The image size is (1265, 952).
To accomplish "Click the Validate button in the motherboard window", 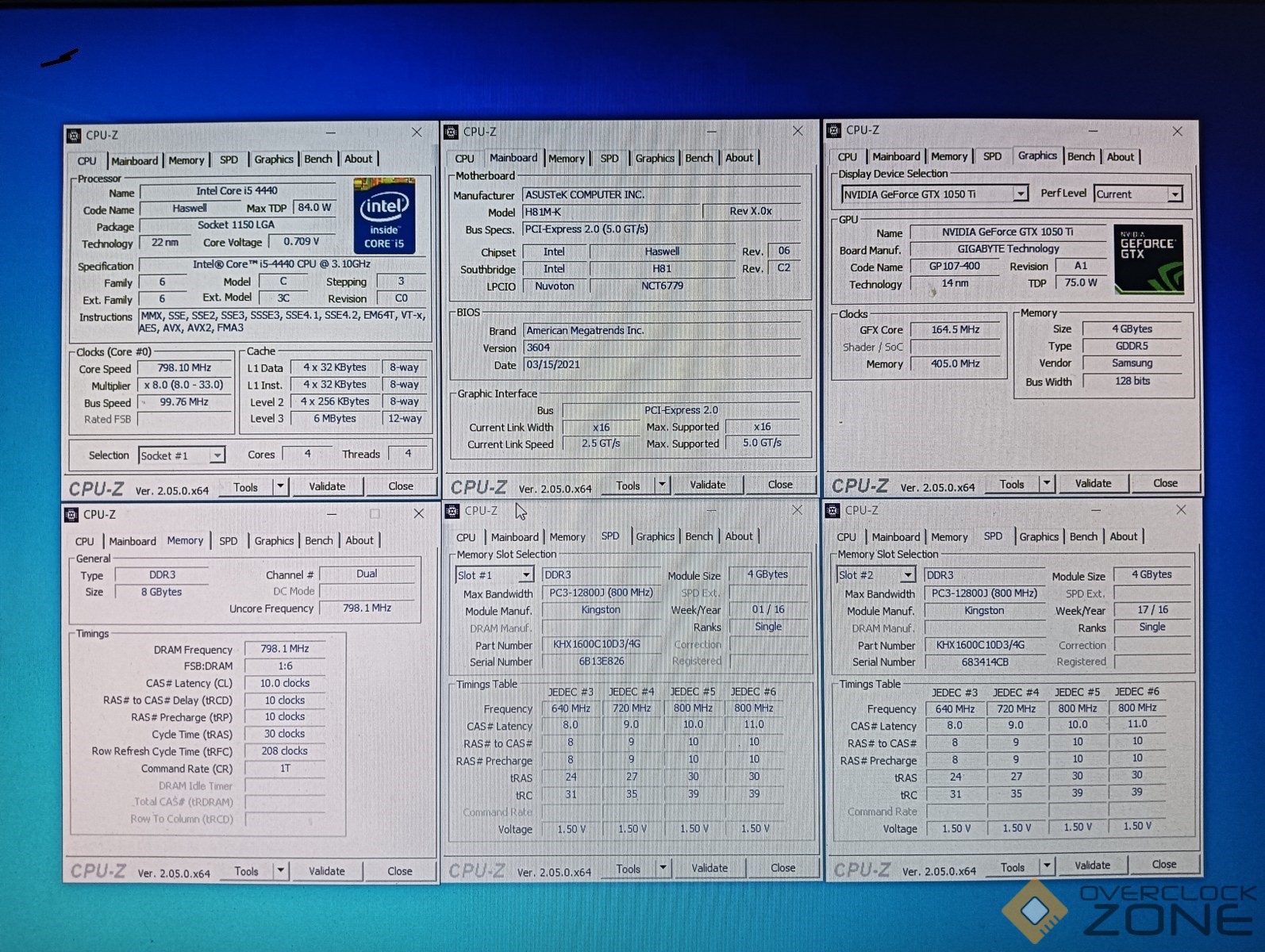I will (x=708, y=484).
